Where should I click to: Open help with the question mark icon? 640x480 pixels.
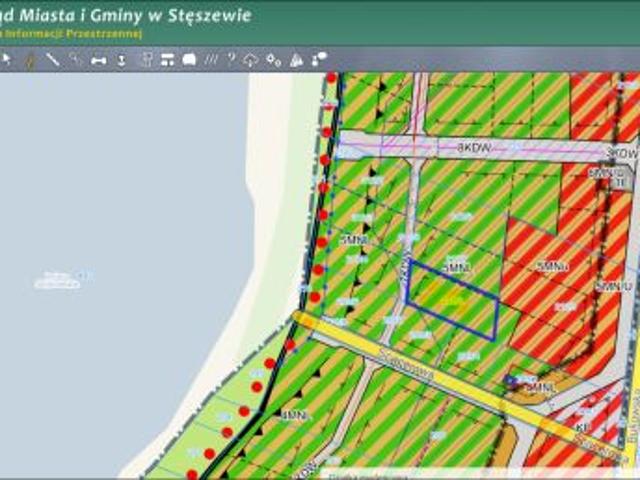(231, 60)
